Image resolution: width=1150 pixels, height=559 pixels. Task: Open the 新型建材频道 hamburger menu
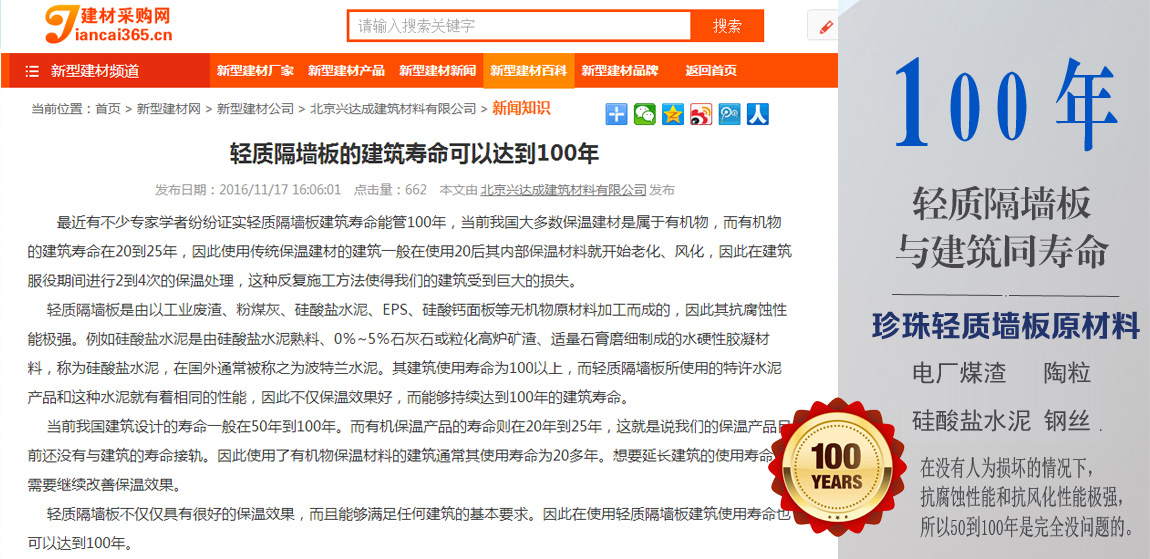pyautogui.click(x=32, y=71)
